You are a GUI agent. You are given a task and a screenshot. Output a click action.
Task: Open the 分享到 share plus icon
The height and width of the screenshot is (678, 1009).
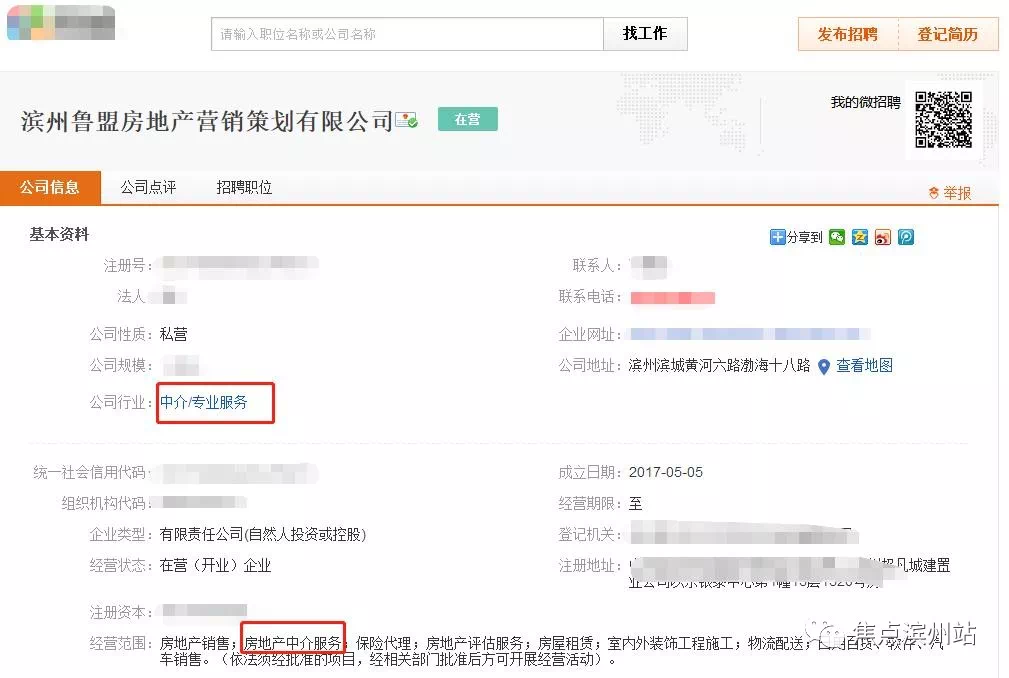[x=777, y=237]
